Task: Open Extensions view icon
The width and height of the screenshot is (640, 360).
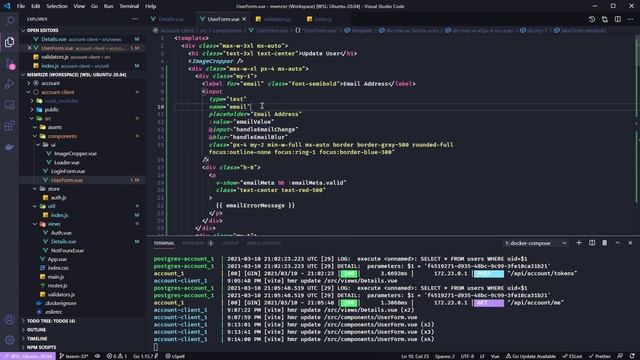Action: [x=9, y=126]
